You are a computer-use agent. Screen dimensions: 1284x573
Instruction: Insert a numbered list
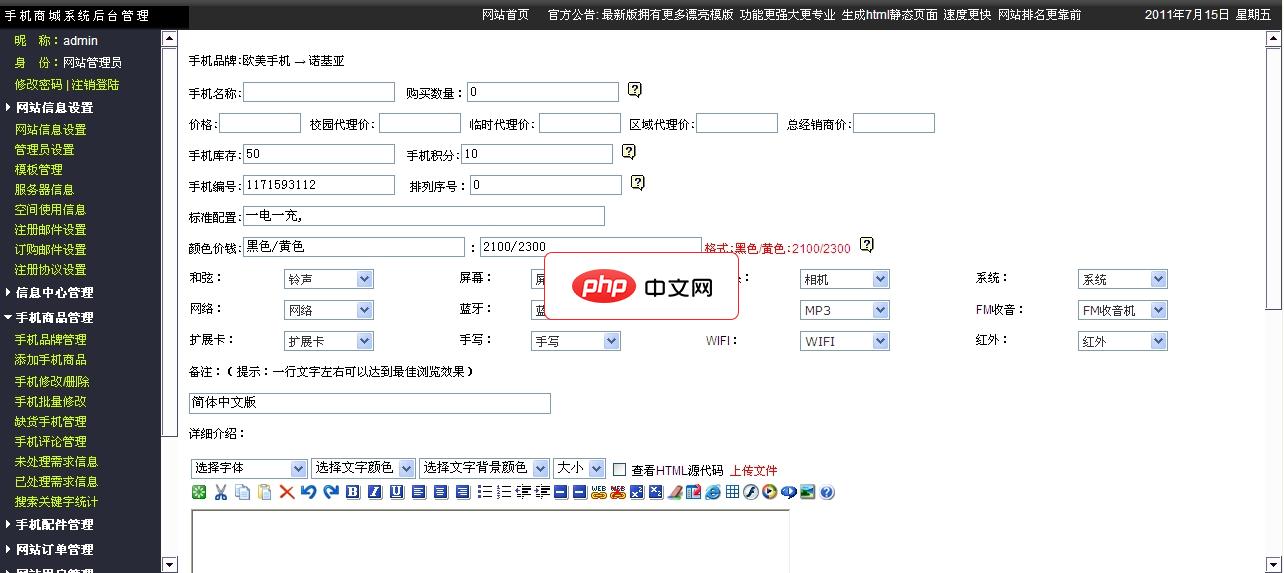(x=504, y=492)
